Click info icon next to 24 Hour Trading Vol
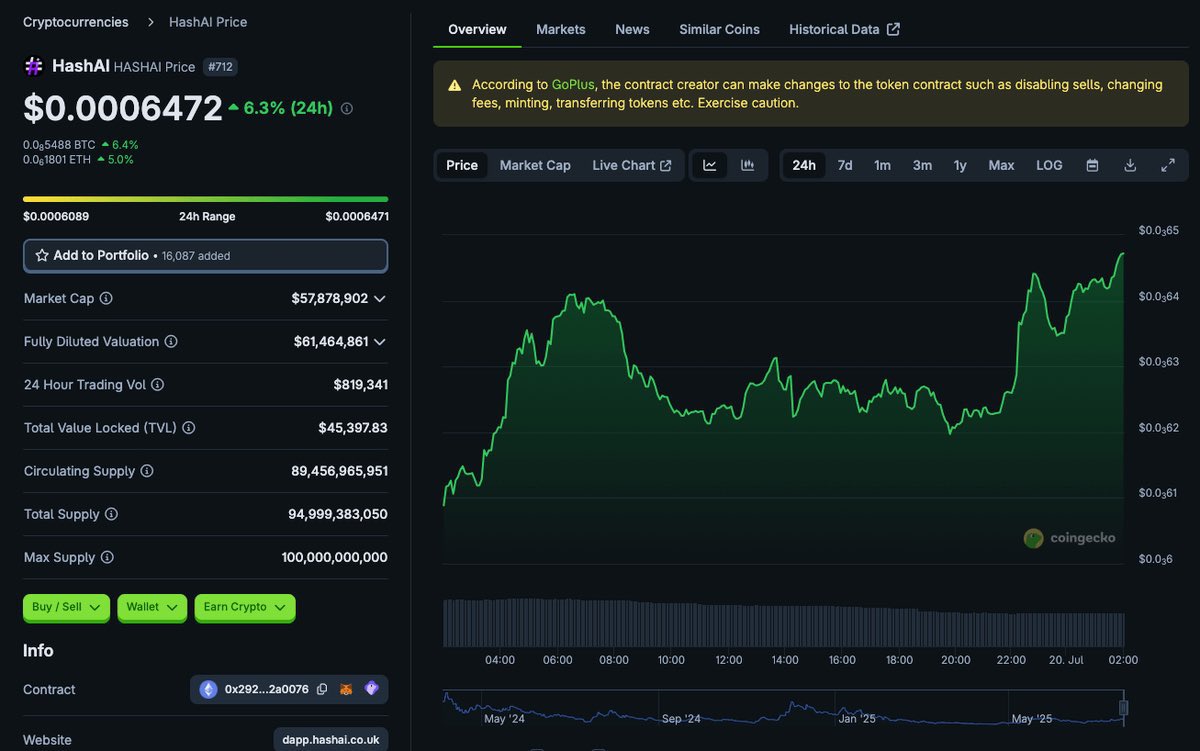 [x=157, y=384]
